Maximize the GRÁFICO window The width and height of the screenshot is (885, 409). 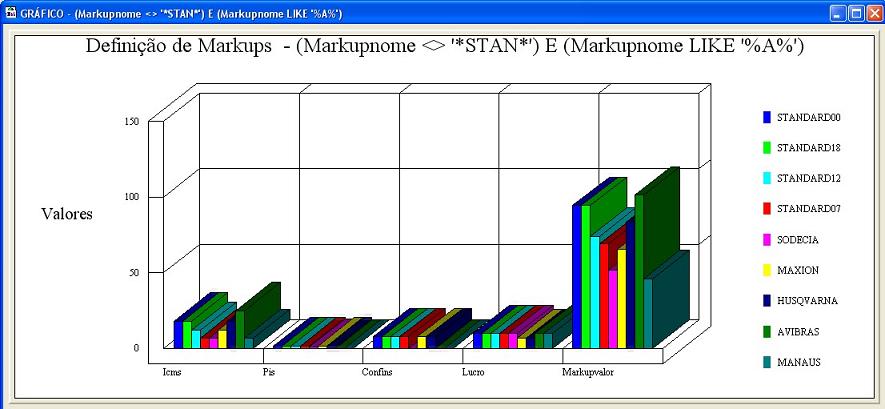[x=856, y=14]
